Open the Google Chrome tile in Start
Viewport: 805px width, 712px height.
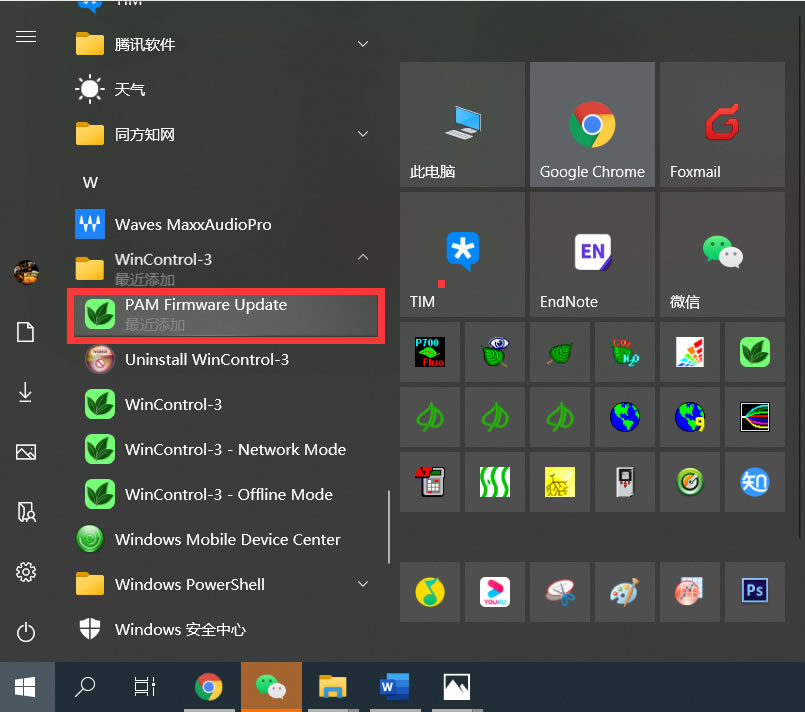coord(592,125)
